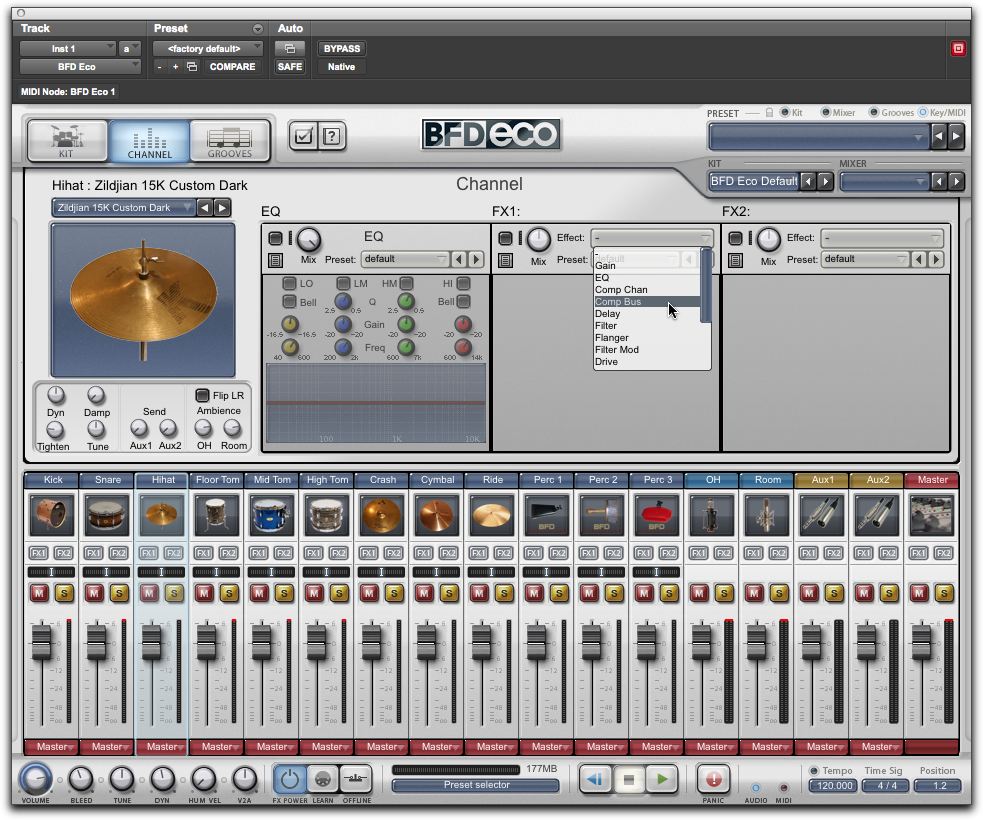Click the EQ preset list icon
The width and height of the screenshot is (983, 820).
point(275,260)
